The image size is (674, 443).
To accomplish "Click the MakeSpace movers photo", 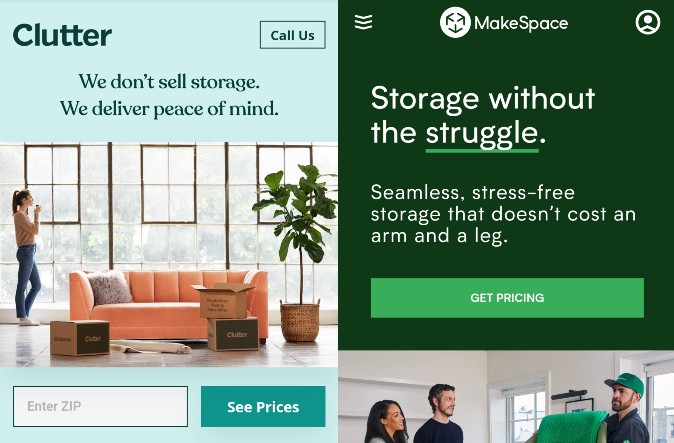I will [506, 397].
